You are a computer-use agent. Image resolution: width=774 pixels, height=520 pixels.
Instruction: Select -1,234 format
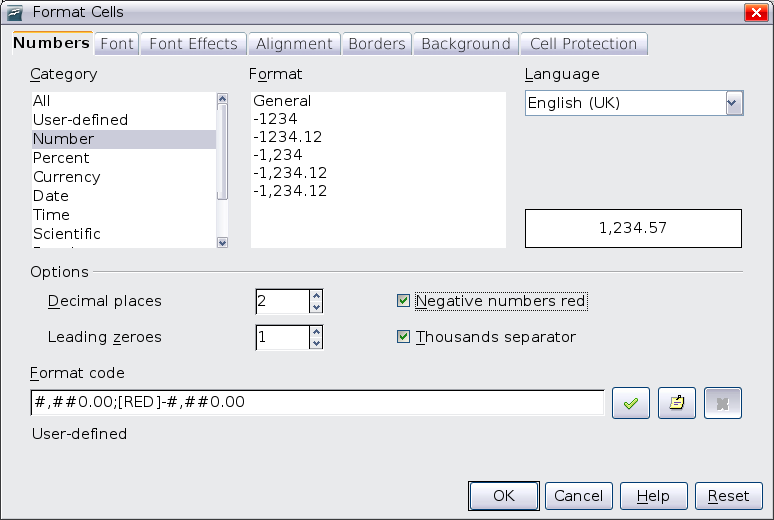(378, 155)
